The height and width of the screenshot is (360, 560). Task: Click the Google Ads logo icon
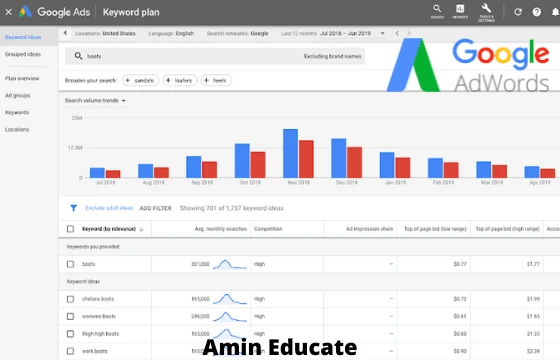click(26, 12)
